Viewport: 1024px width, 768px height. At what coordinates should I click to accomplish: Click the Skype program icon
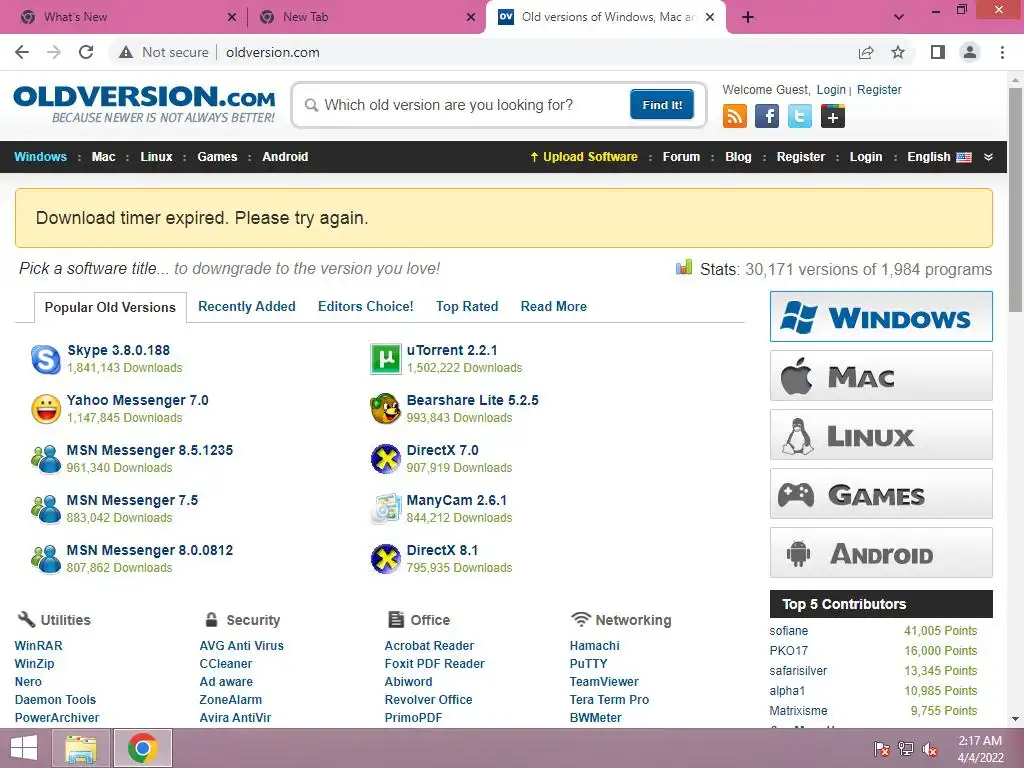[x=46, y=359]
